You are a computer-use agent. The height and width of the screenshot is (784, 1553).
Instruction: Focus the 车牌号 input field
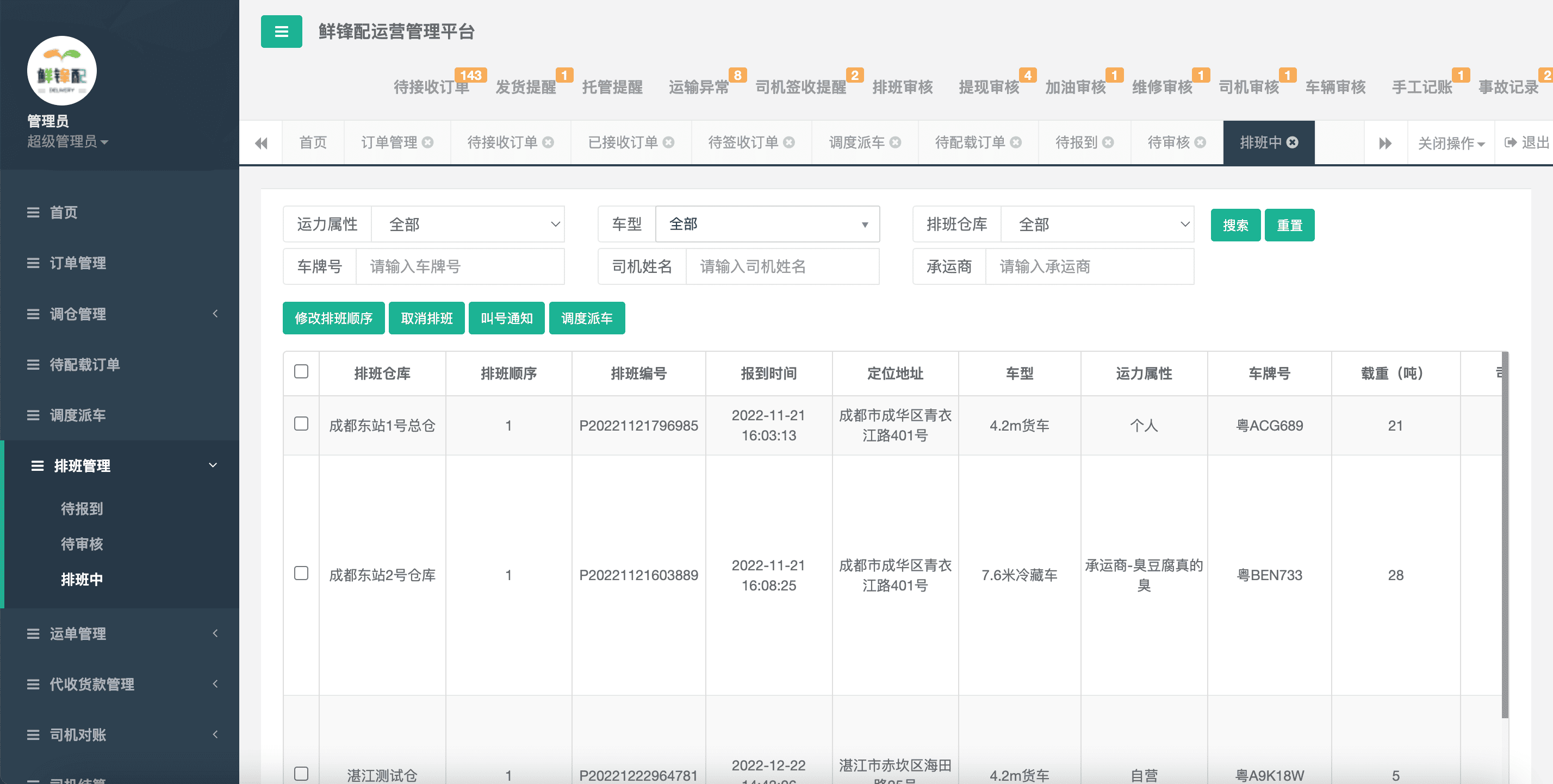tap(460, 266)
